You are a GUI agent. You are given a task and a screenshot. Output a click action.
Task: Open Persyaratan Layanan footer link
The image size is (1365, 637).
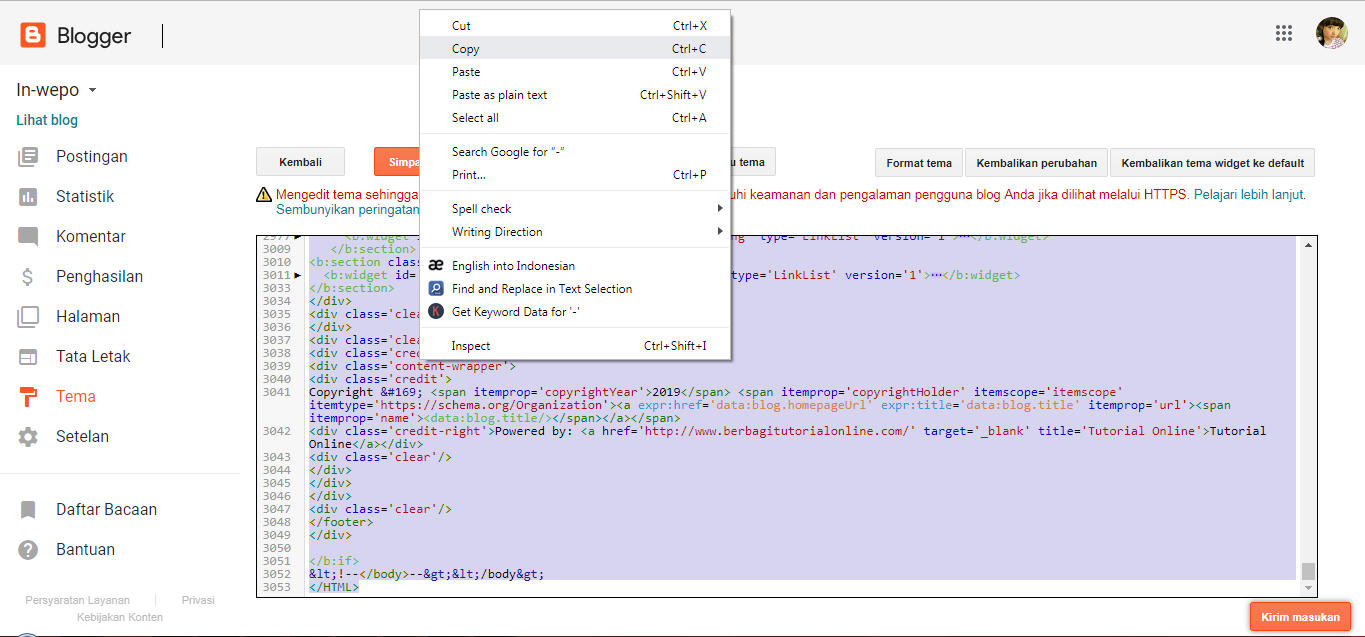77,600
